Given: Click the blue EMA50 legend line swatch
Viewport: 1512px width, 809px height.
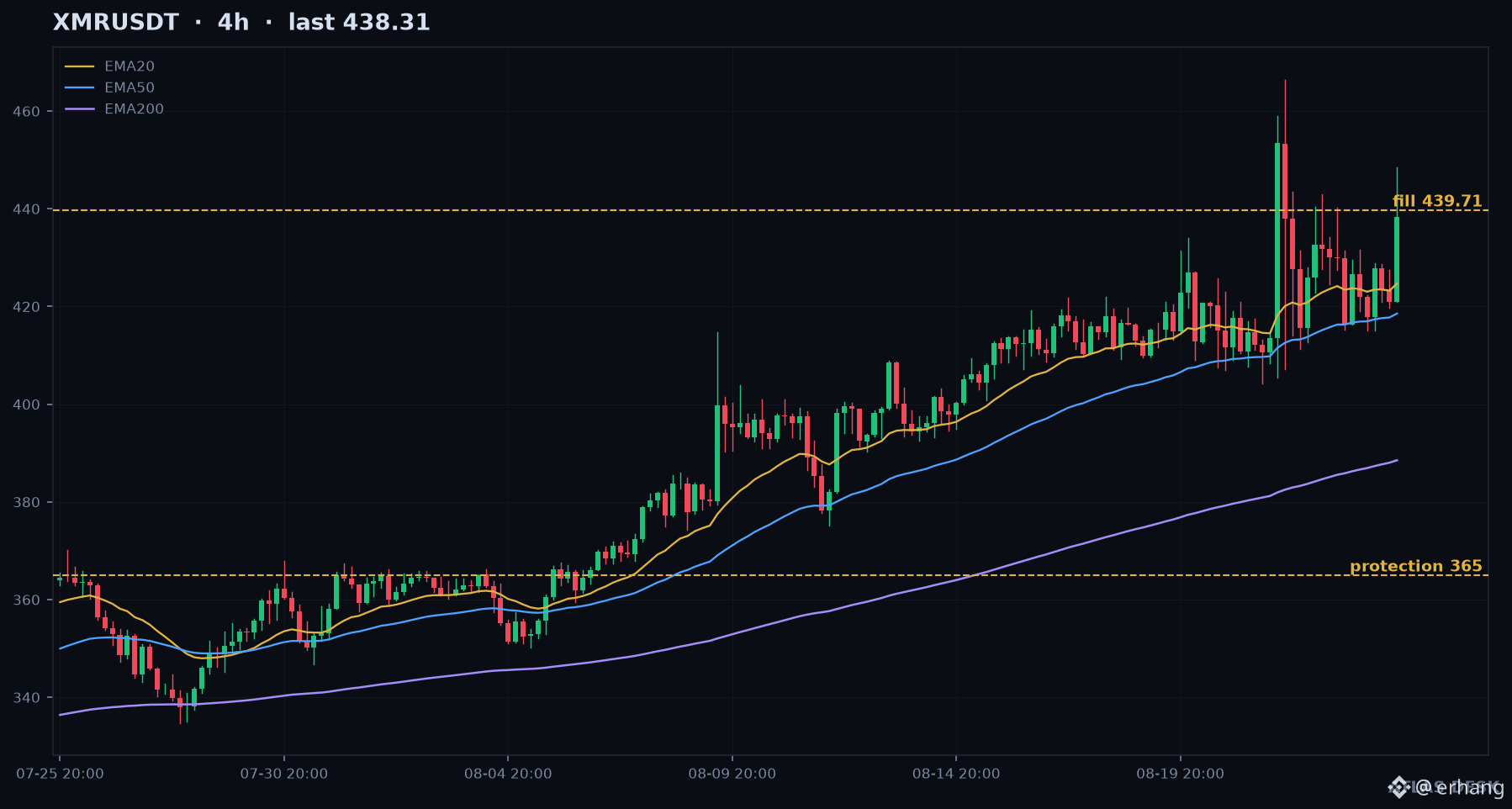Looking at the screenshot, I should coord(80,87).
